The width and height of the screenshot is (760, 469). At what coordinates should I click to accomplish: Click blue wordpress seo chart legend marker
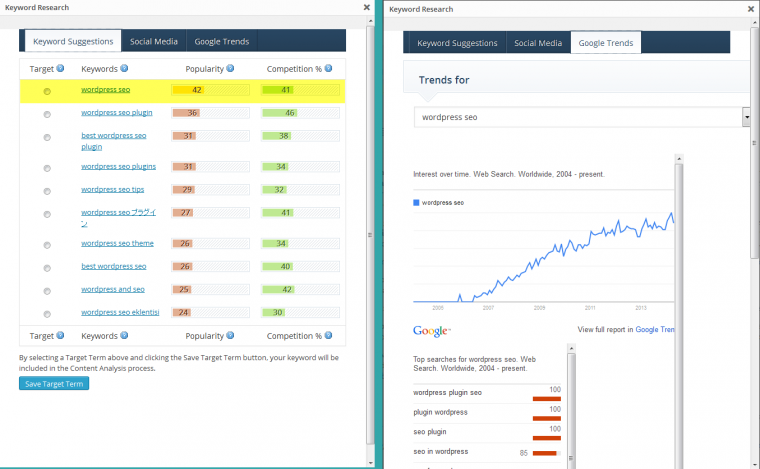(x=416, y=203)
